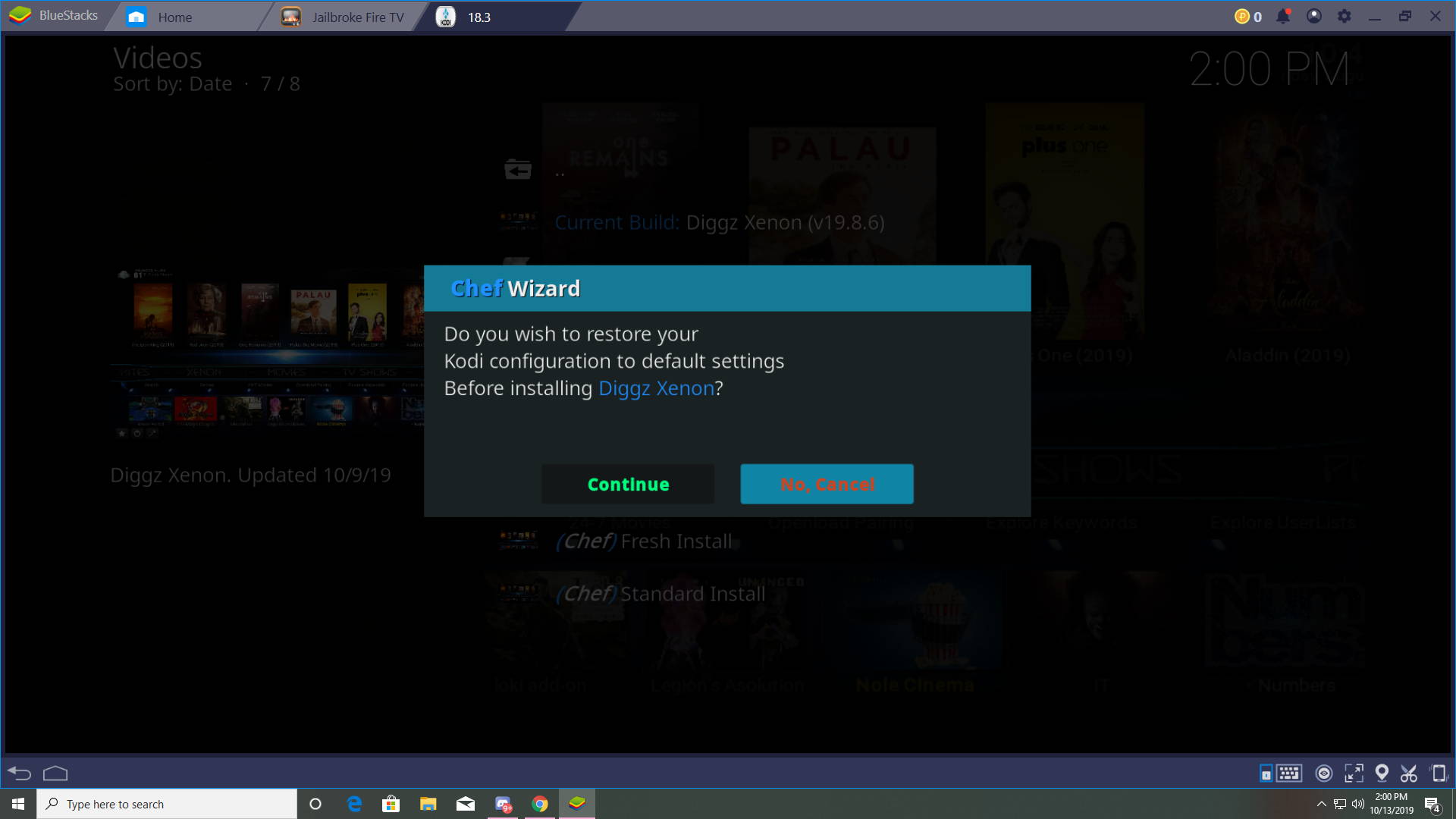
Task: Open Microsoft Store from taskbar
Action: coord(391,804)
